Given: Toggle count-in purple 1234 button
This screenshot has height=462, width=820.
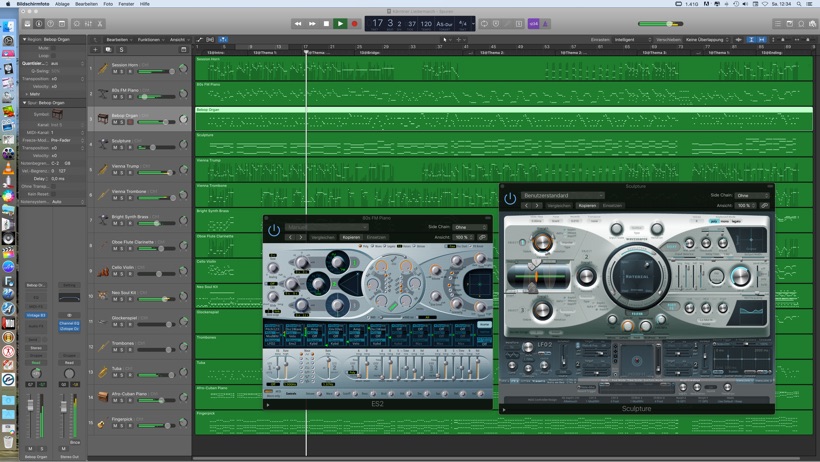Looking at the screenshot, I should click(x=533, y=24).
